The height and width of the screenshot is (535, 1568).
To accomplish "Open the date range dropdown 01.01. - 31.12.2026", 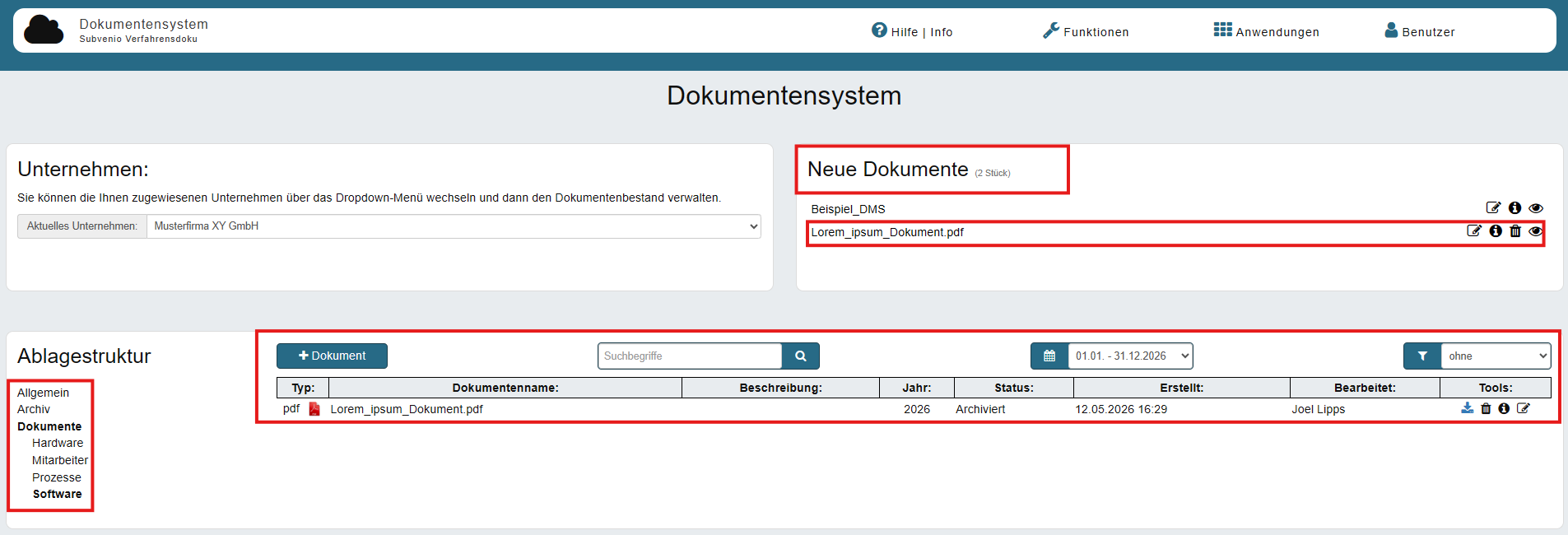I will click(x=1131, y=356).
